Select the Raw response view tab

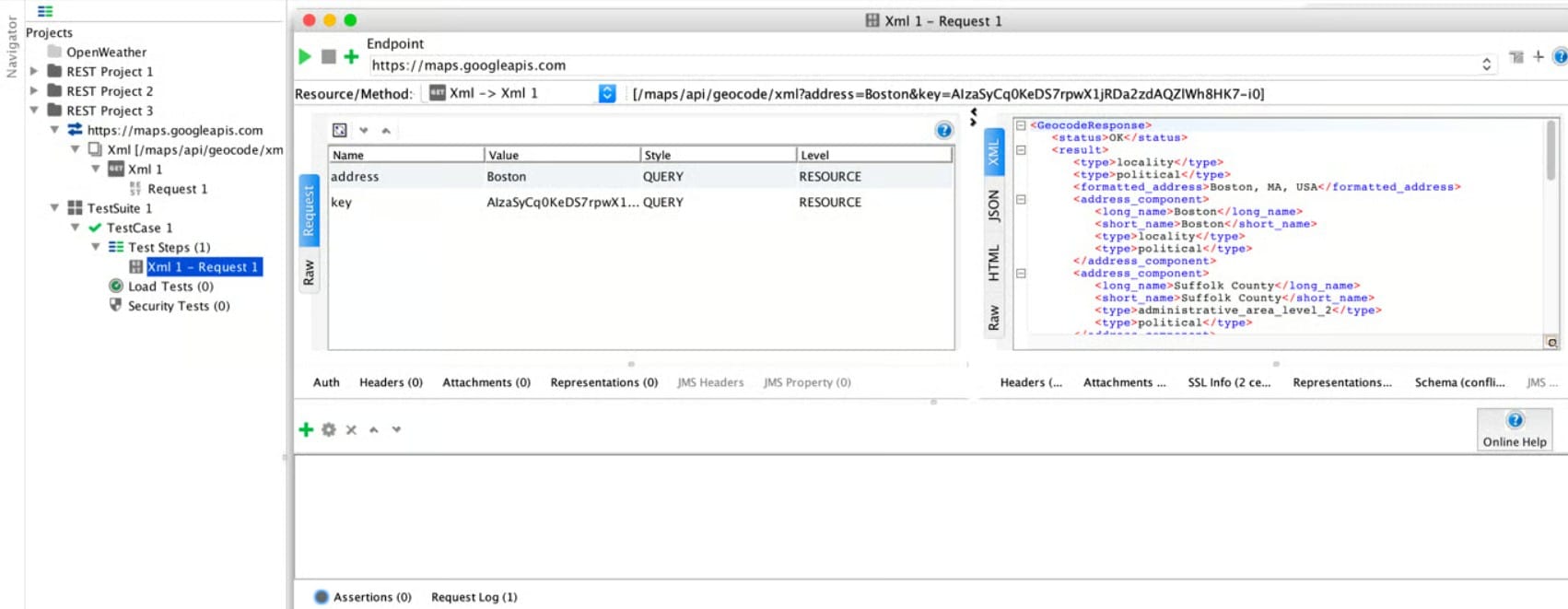click(993, 319)
